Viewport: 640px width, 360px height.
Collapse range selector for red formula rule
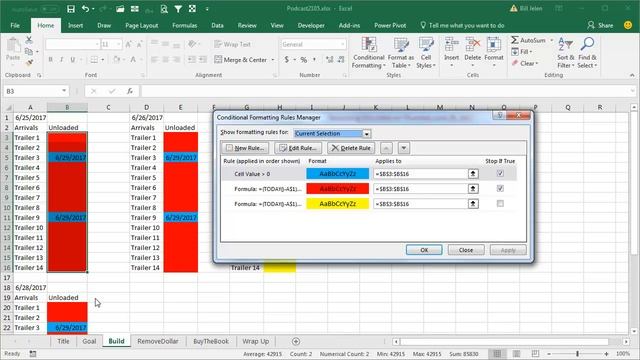[x=473, y=189]
